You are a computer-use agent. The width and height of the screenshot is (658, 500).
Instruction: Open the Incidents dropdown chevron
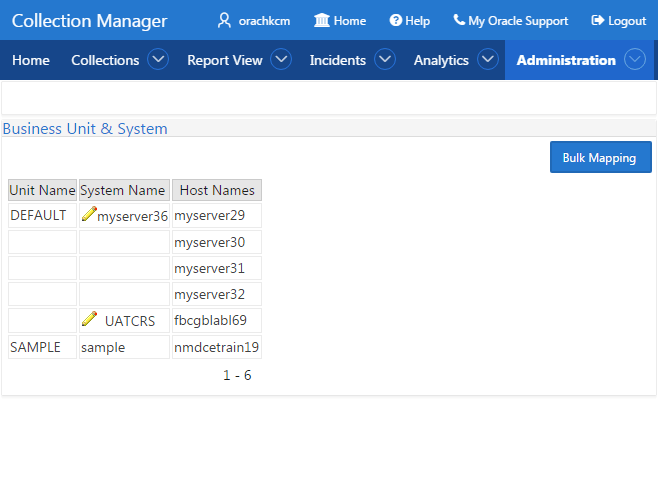tap(385, 59)
